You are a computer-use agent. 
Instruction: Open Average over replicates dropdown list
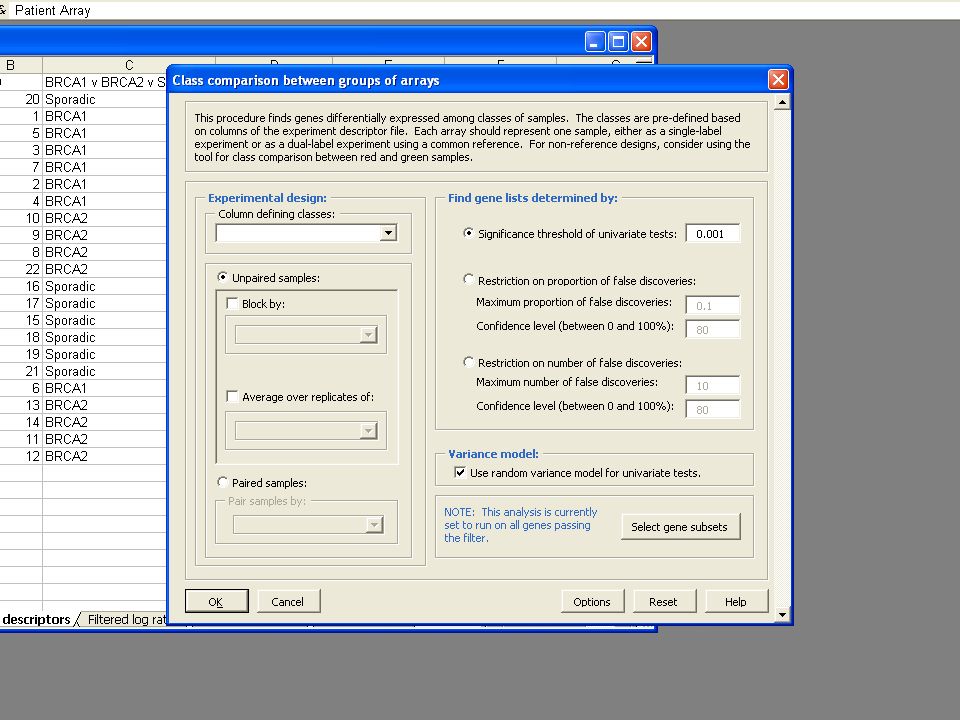pos(368,431)
